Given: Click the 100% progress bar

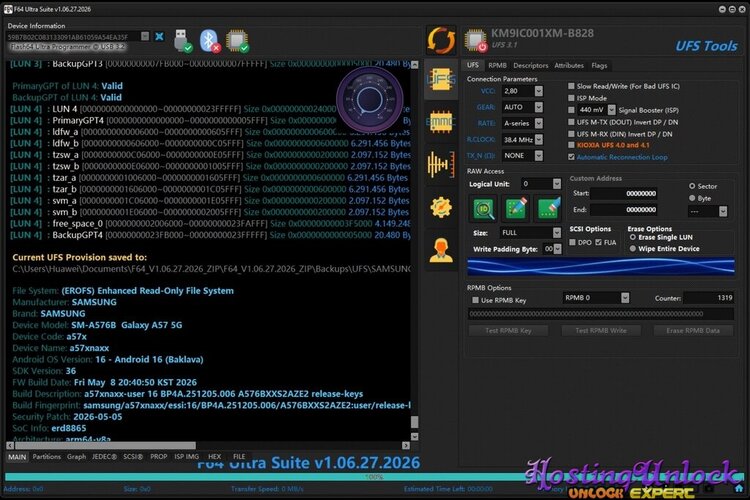Looking at the screenshot, I should tap(374, 477).
